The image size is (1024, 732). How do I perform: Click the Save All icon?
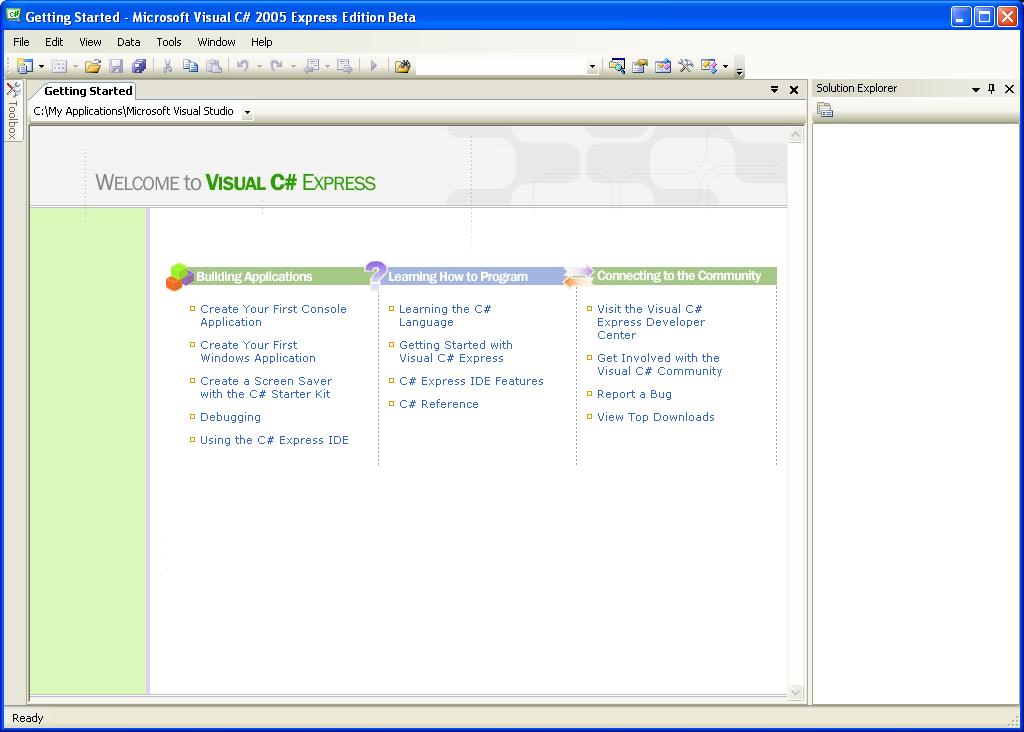coord(139,66)
